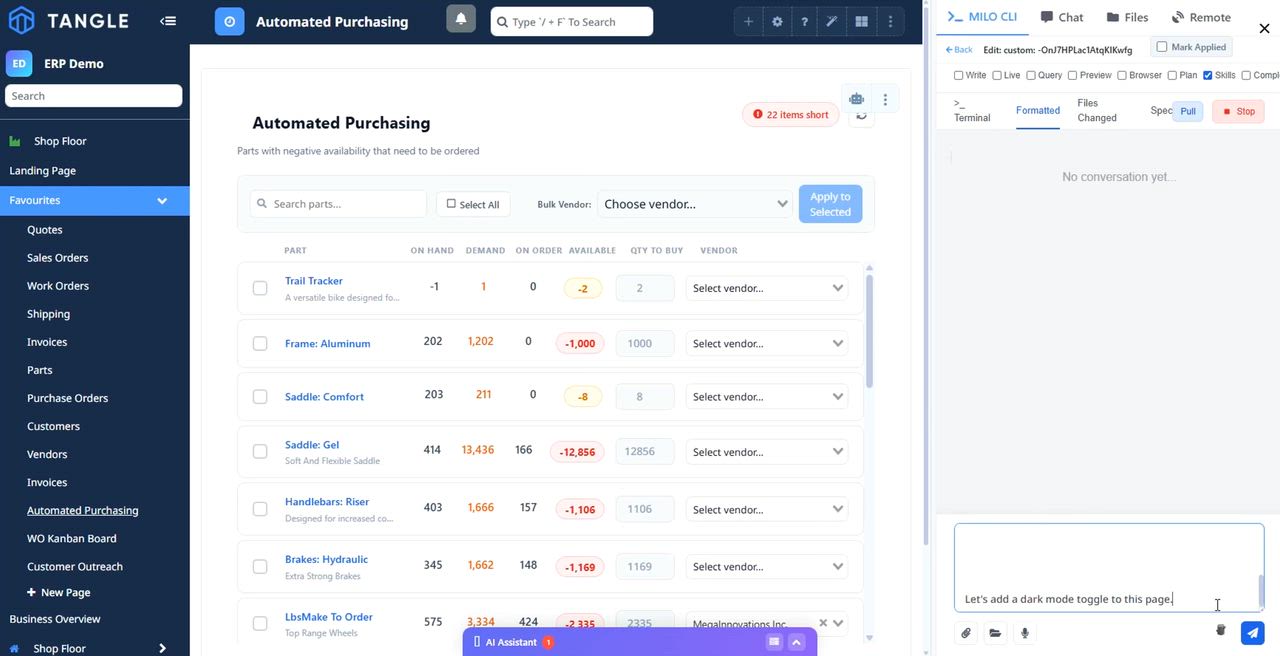Image resolution: width=1280 pixels, height=656 pixels.
Task: Switch to the Chat tab
Action: (x=1062, y=17)
